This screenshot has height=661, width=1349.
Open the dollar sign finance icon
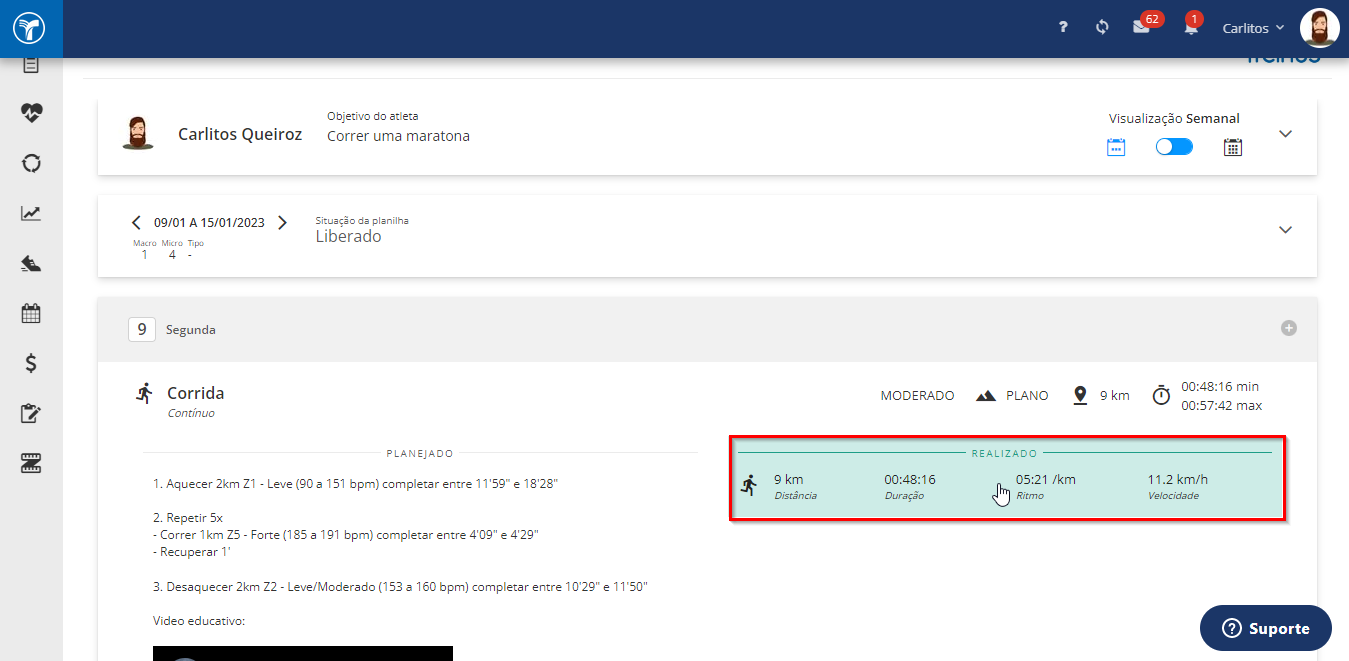(31, 363)
